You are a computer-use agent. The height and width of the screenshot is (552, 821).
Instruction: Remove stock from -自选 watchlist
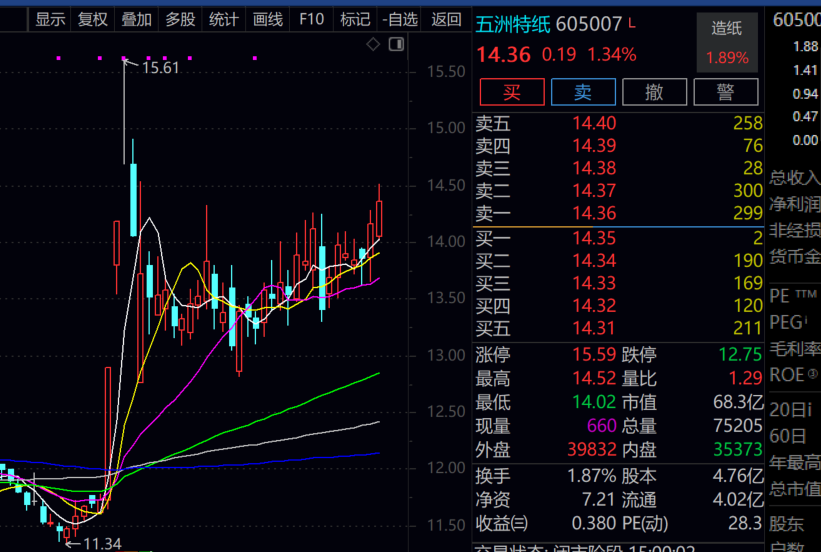[400, 20]
